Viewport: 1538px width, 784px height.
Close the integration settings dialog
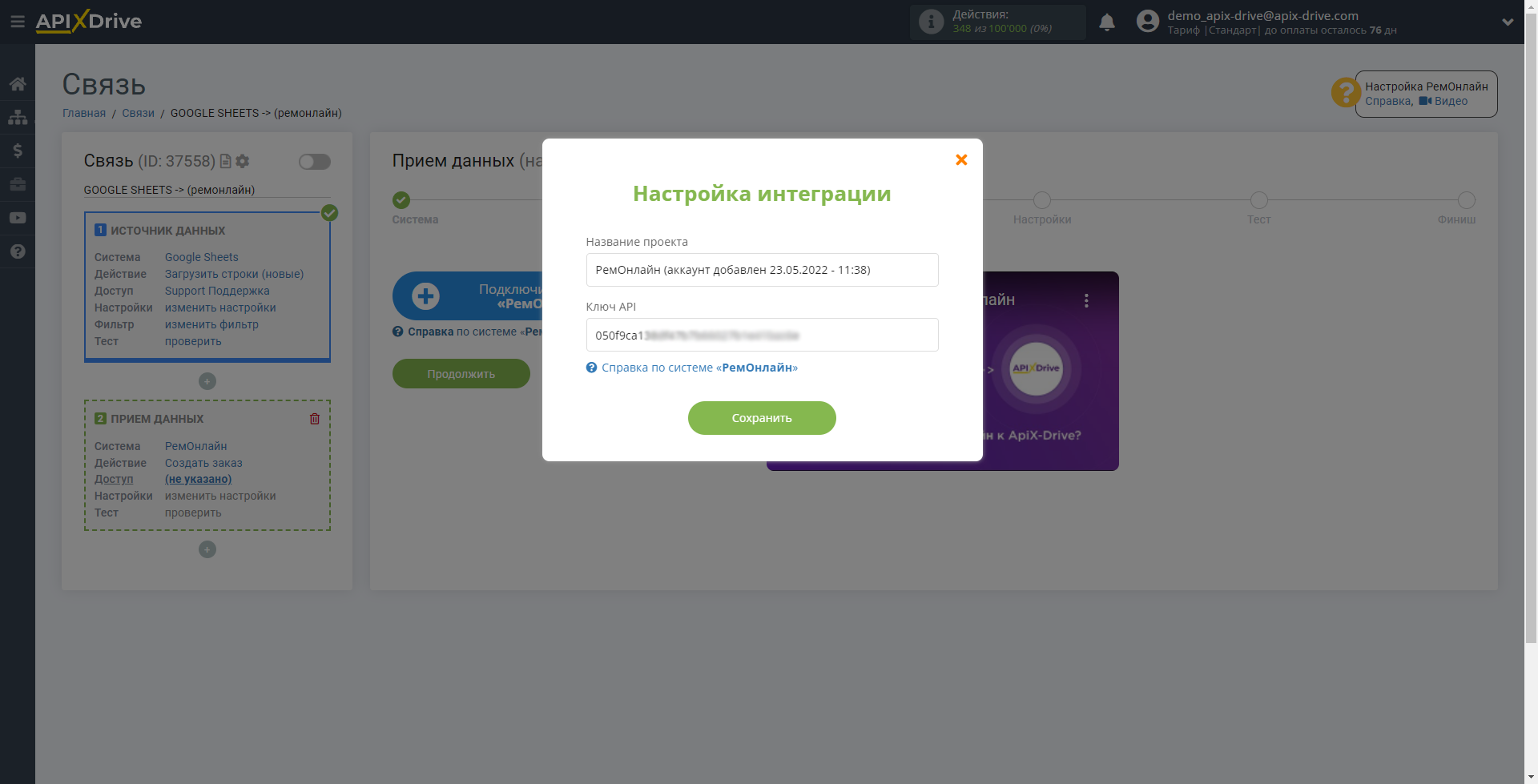pos(961,160)
